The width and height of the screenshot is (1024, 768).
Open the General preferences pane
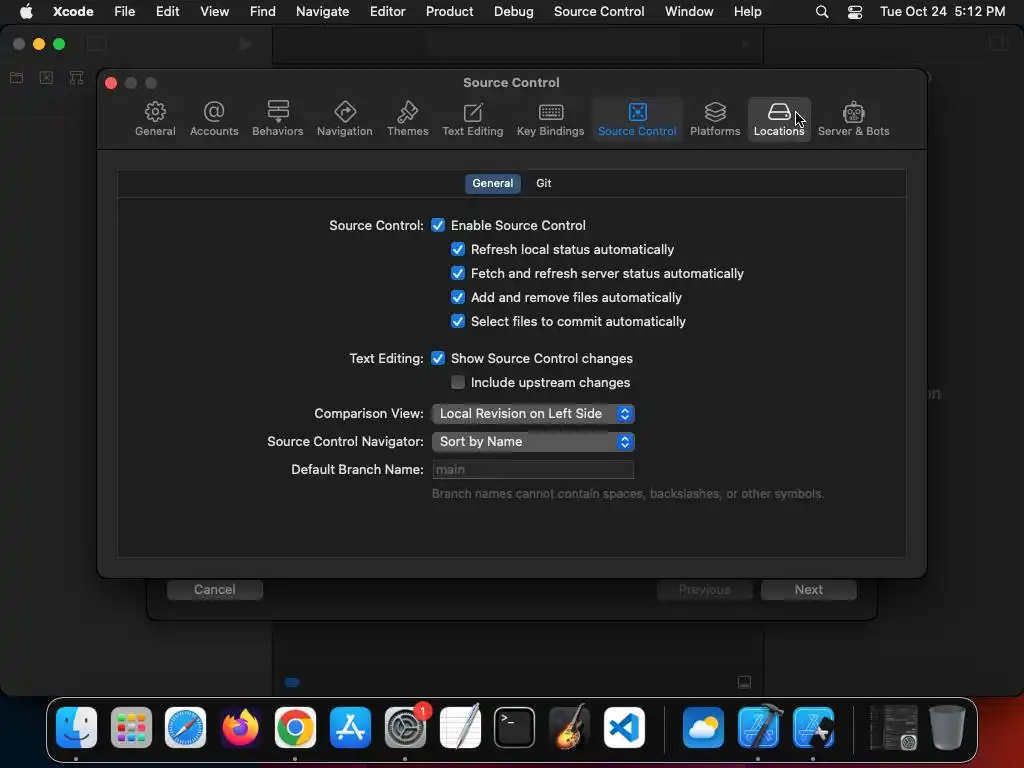[155, 119]
